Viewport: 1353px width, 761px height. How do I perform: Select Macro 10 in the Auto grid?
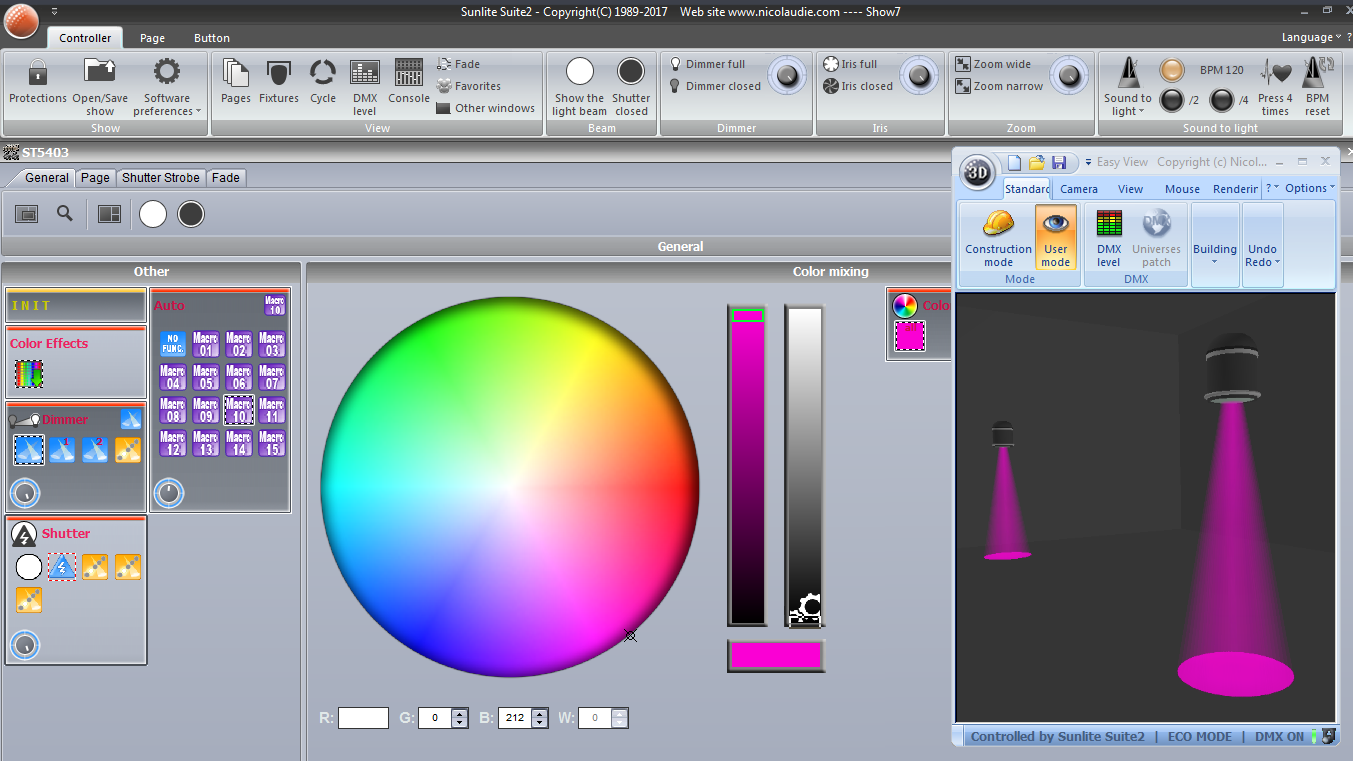[238, 410]
